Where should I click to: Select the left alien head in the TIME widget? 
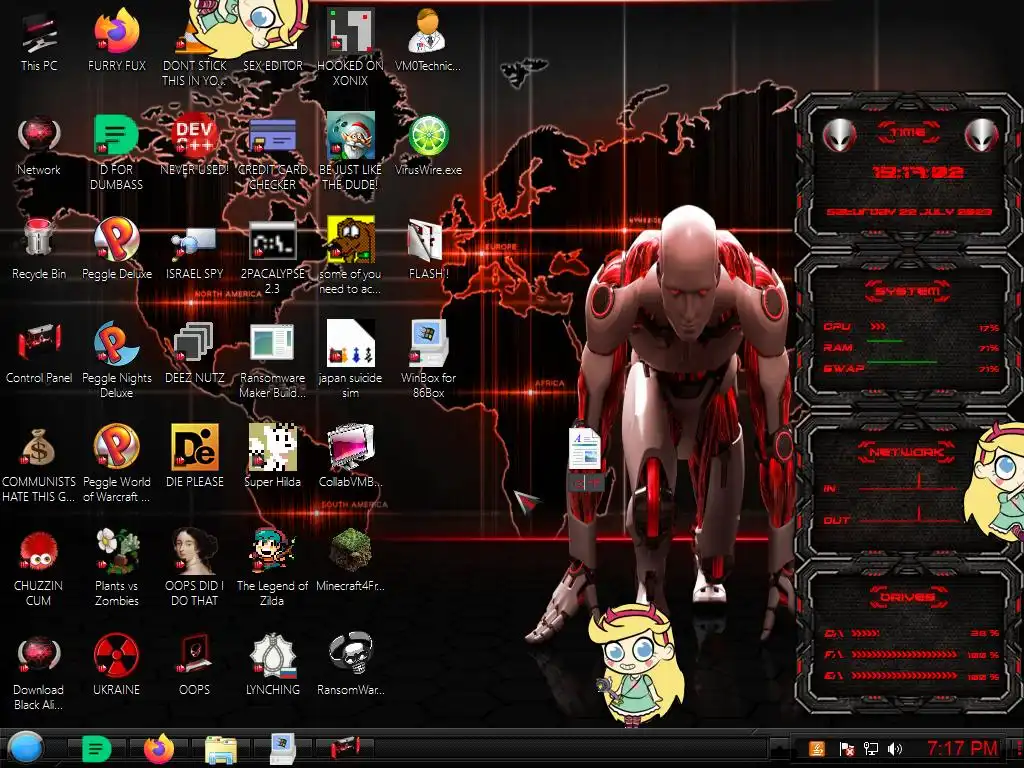pyautogui.click(x=839, y=135)
